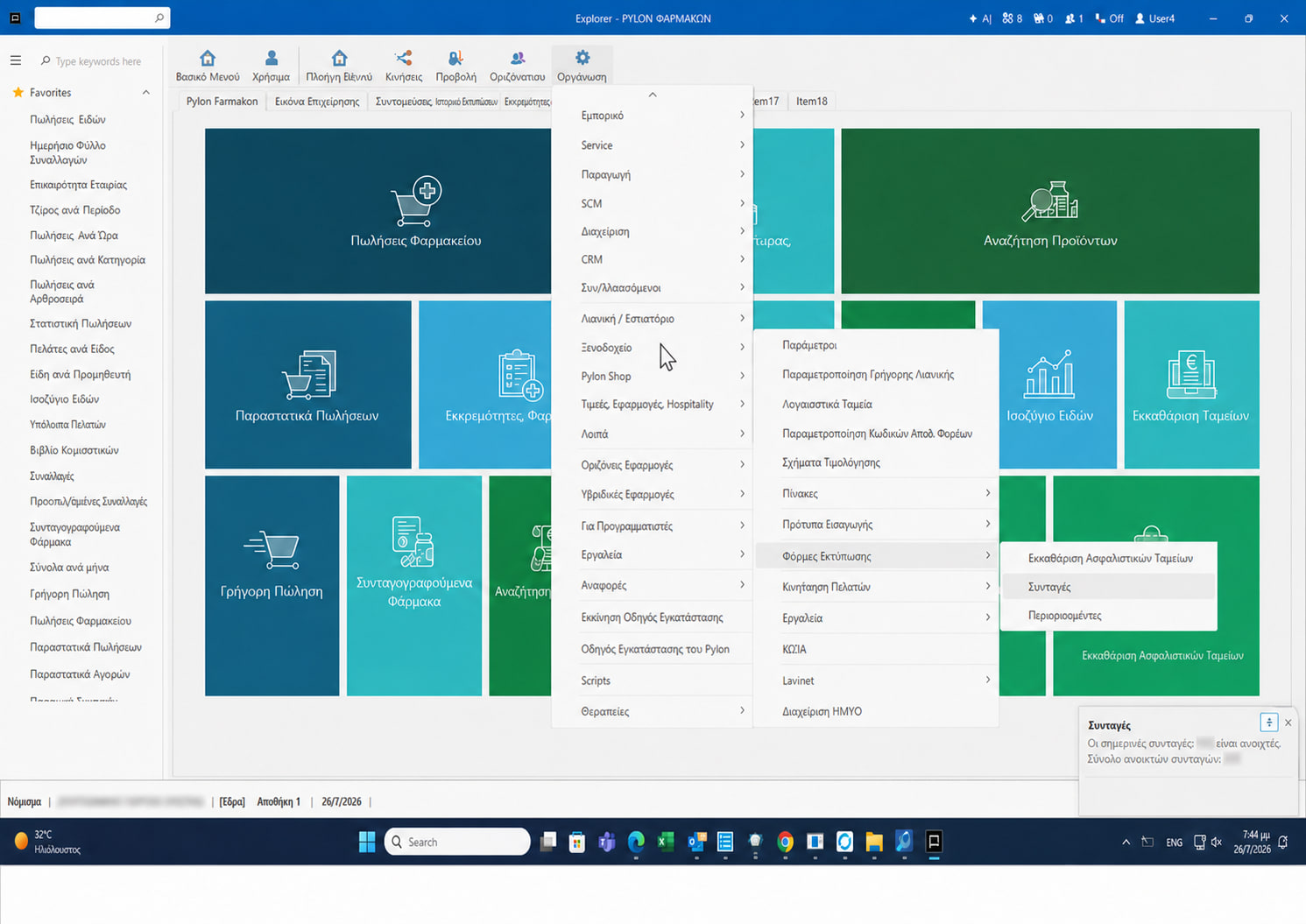Select Περιορισμένες in the submenu
The image size is (1306, 924).
[1110, 616]
